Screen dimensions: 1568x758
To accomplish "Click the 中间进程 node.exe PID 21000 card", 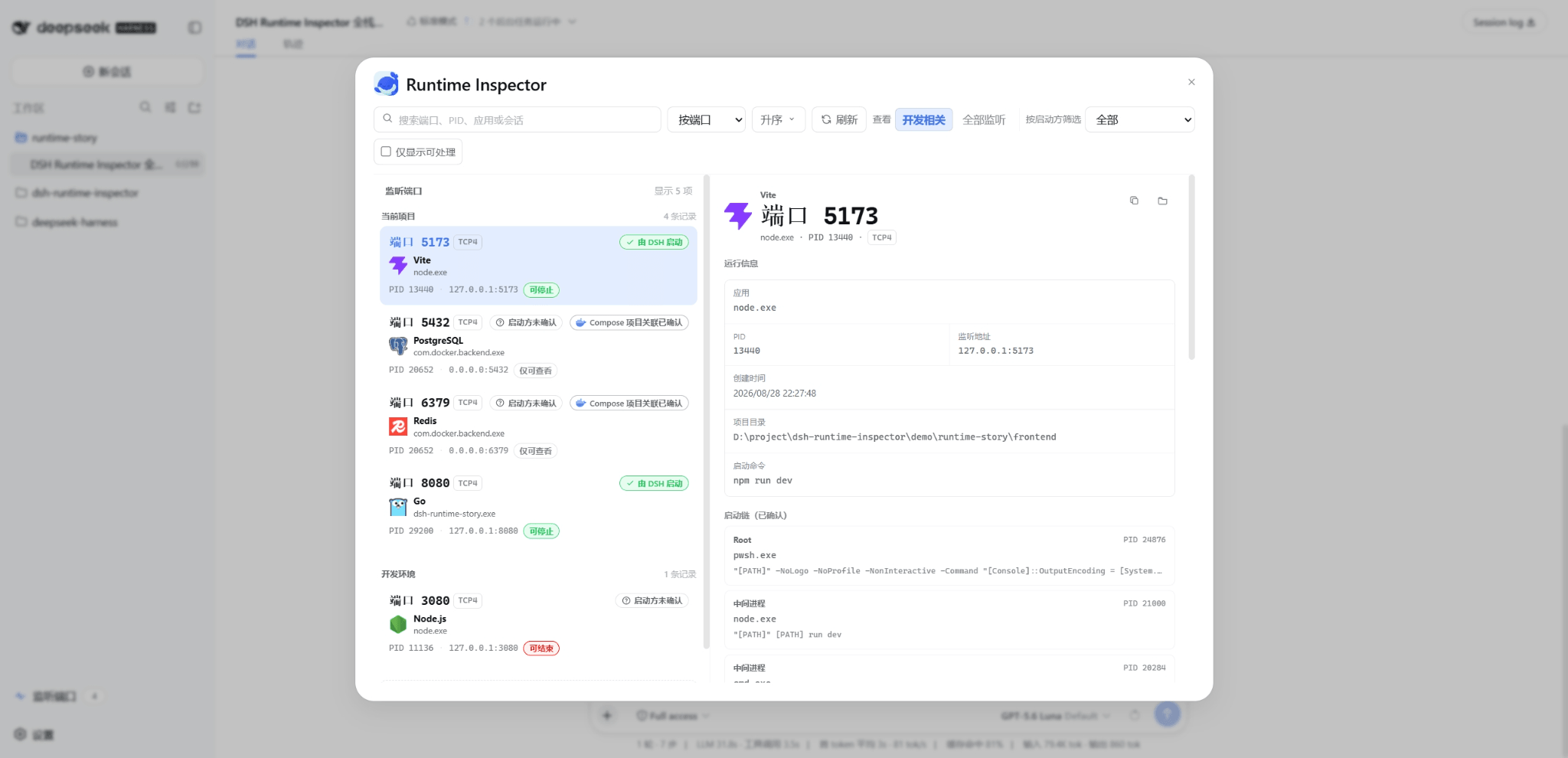I will click(x=949, y=619).
